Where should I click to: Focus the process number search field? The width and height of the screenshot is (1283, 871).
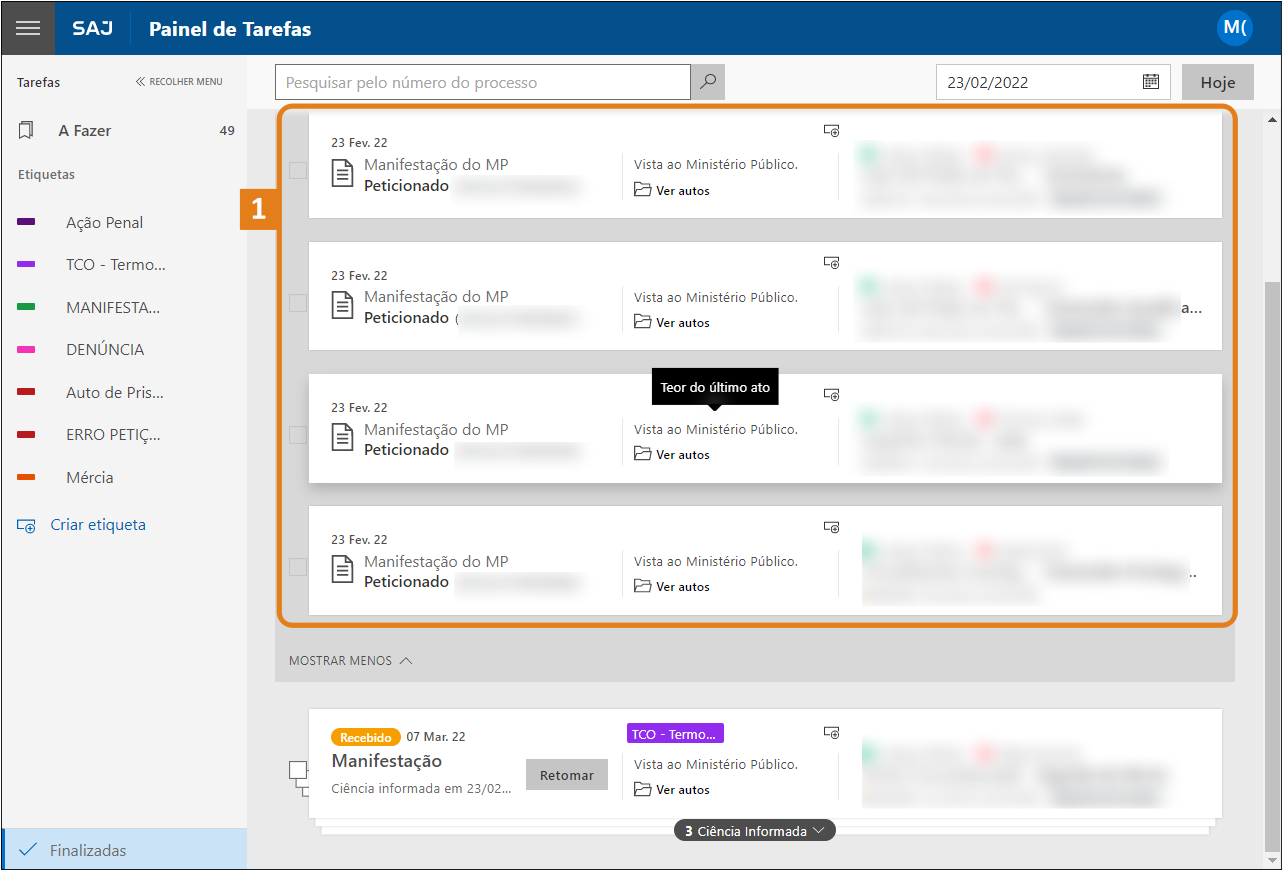(x=482, y=83)
